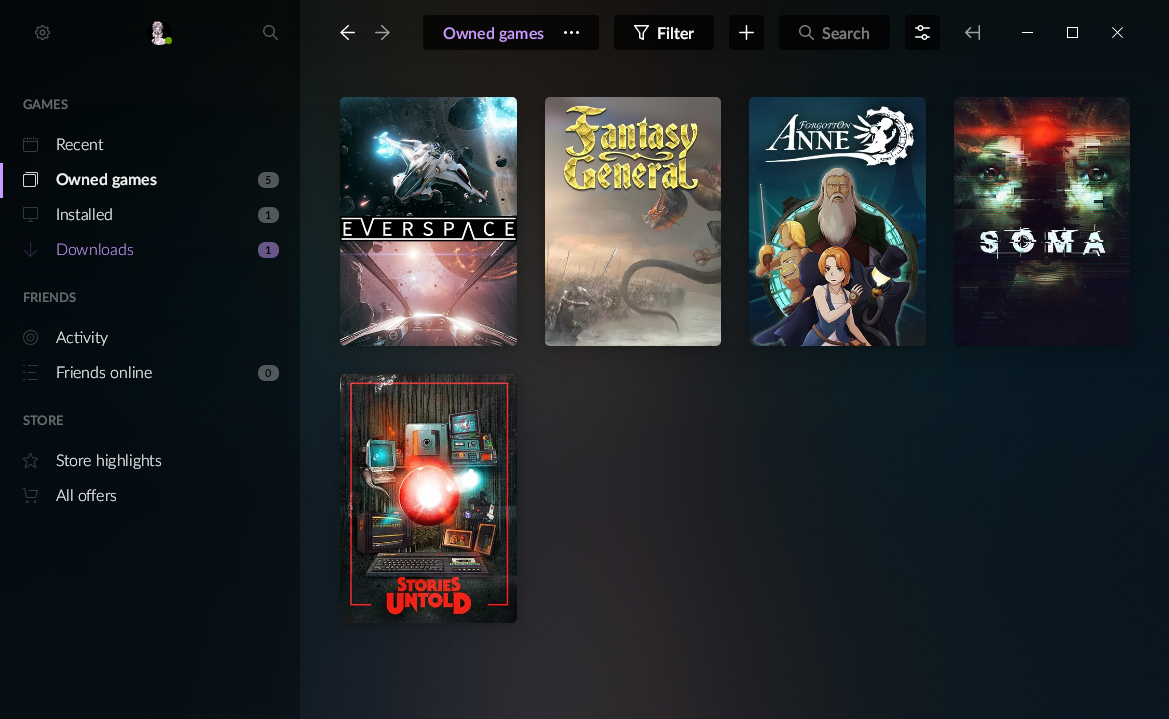Click the Owned games view title
The width and height of the screenshot is (1169, 719).
tap(493, 34)
